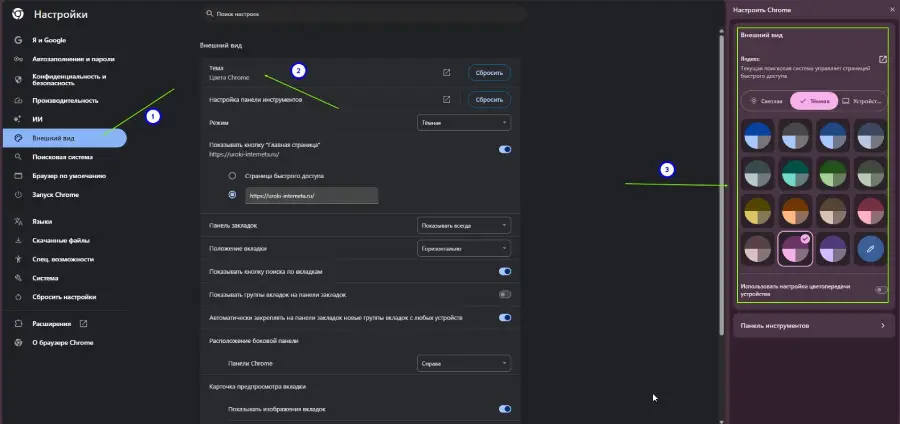Open Поисковая система settings section
Screen dimensions: 900x424
(64, 157)
